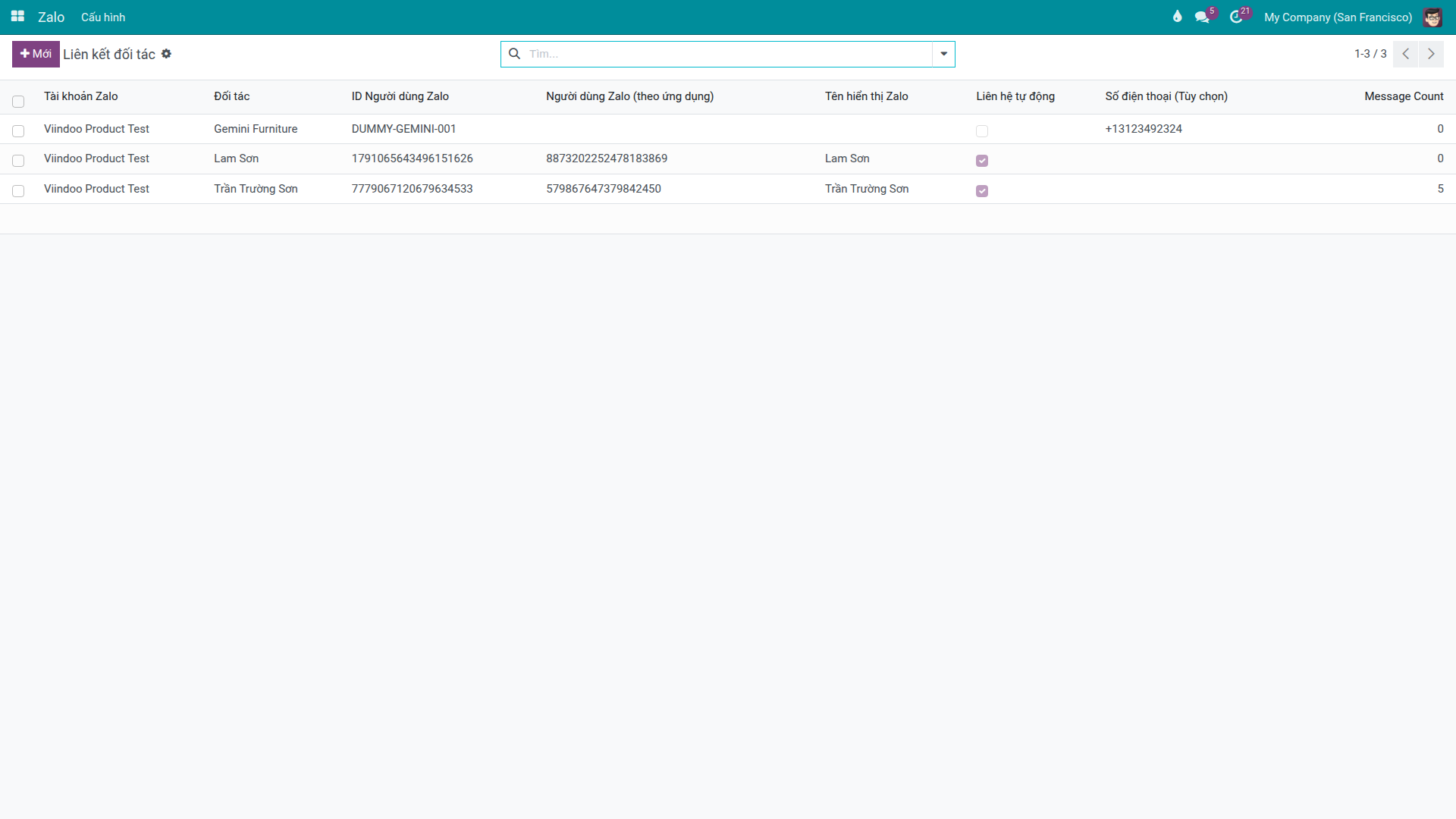1456x819 pixels.
Task: Click app user ID 579867647379842450
Action: 604,189
